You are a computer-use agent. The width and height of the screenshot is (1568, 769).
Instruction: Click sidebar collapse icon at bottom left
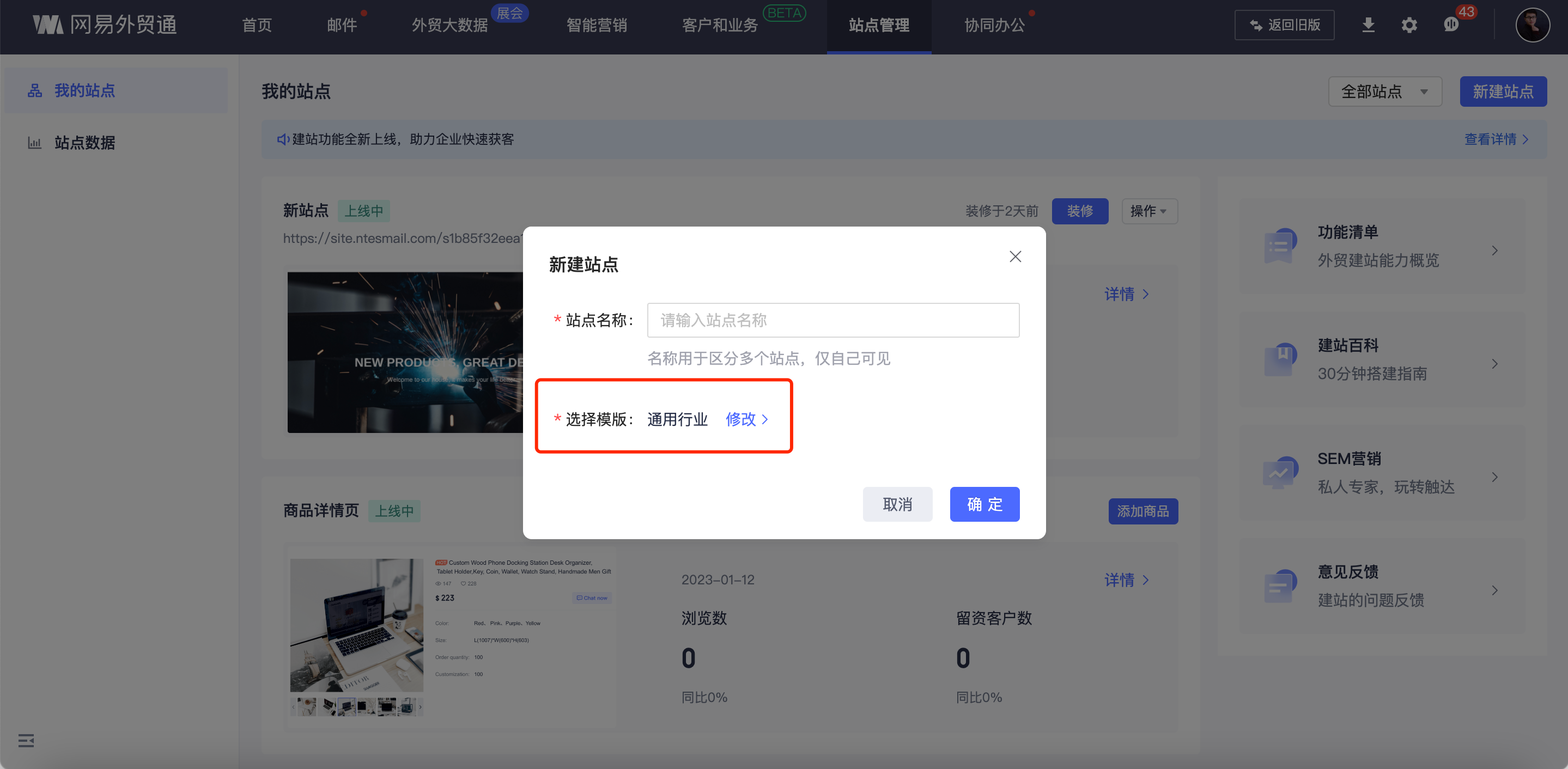click(x=26, y=740)
